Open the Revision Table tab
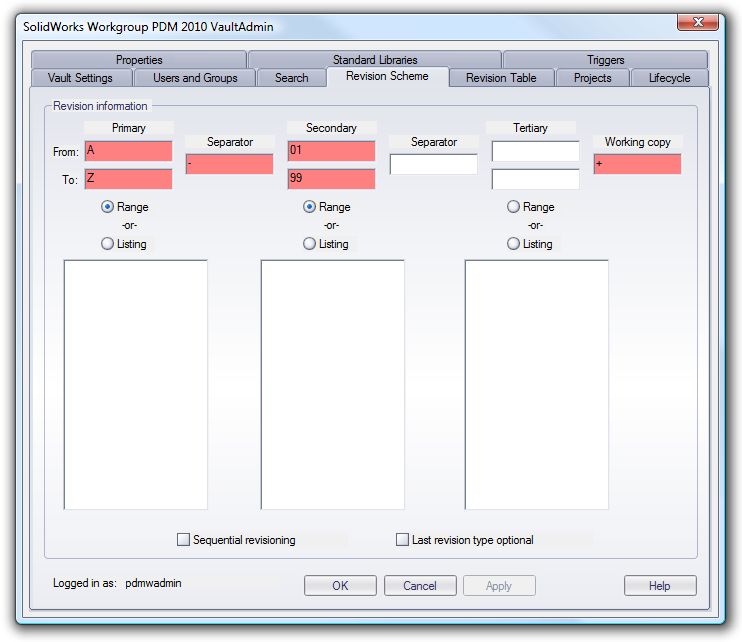The width and height of the screenshot is (742, 642). pos(501,78)
